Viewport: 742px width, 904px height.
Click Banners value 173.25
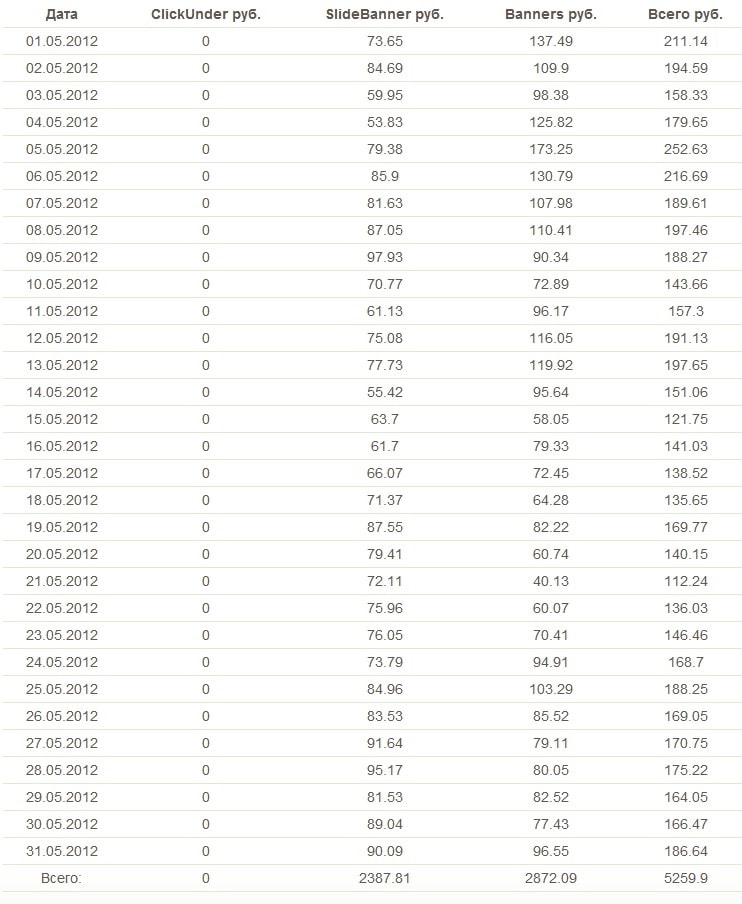(549, 150)
